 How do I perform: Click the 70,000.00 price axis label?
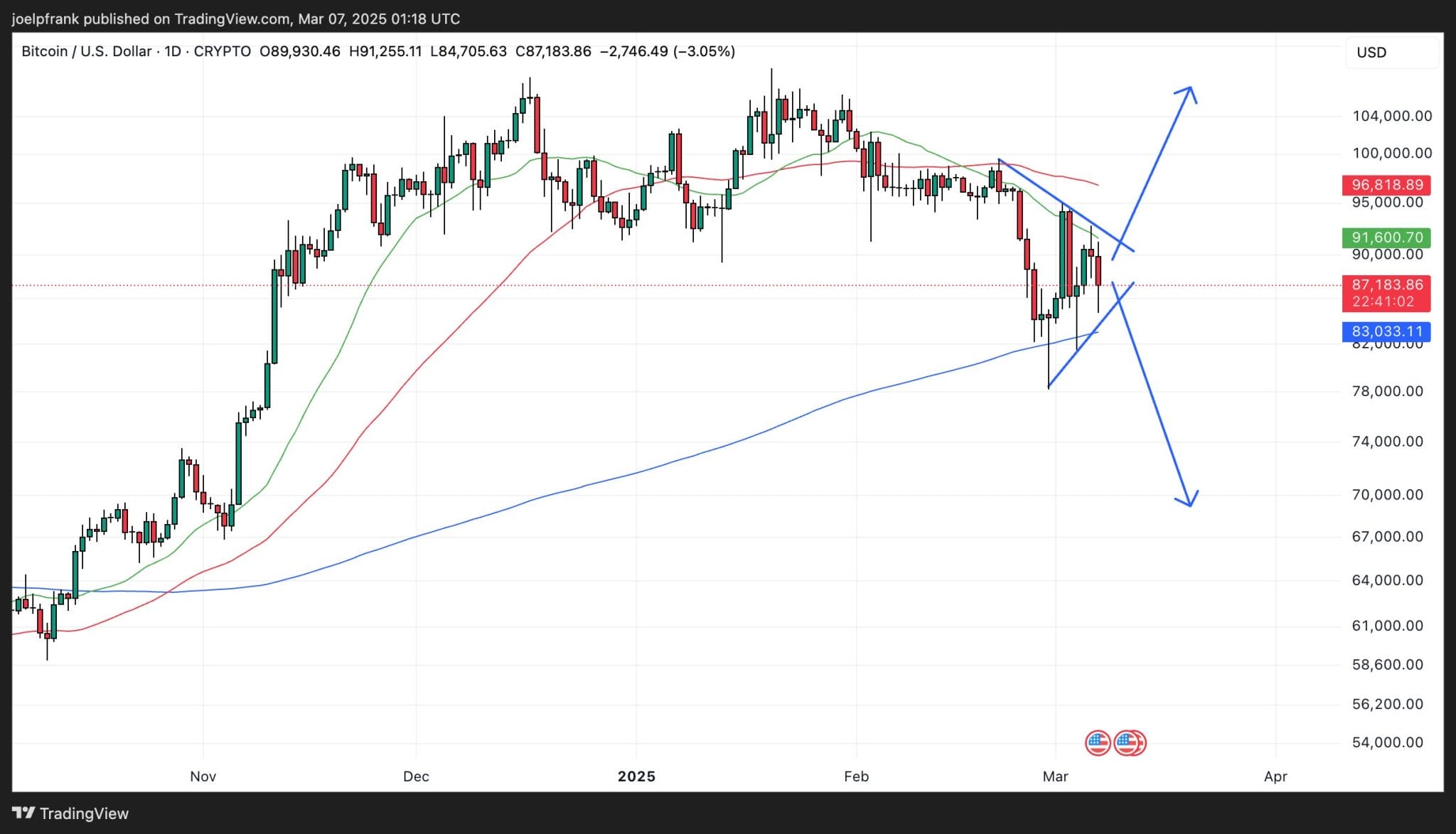click(x=1387, y=495)
